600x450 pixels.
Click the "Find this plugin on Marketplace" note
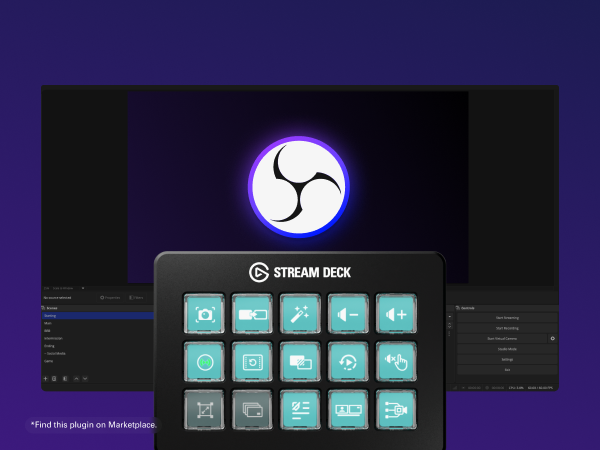pyautogui.click(x=94, y=425)
